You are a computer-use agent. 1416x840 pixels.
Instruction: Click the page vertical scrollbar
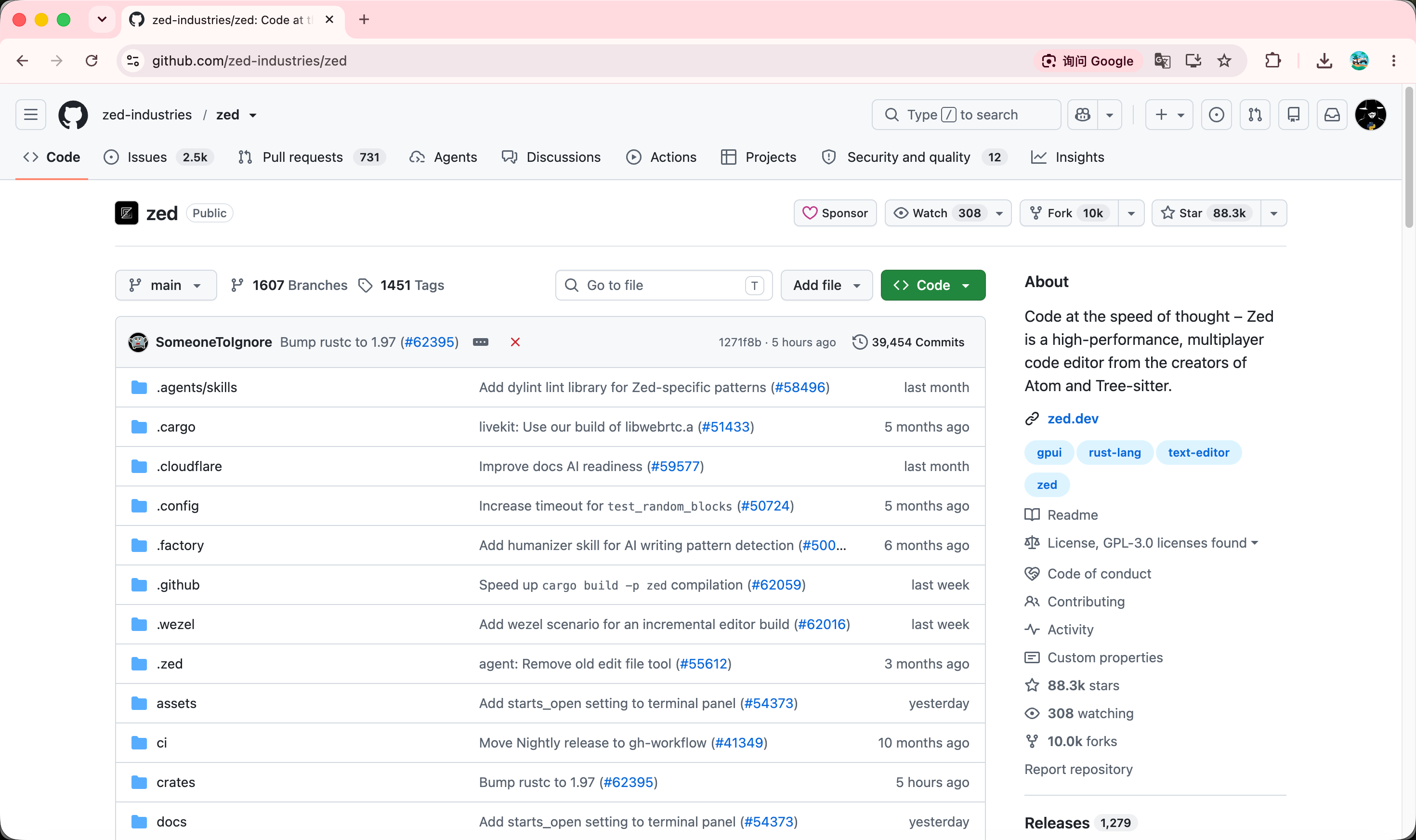pyautogui.click(x=1409, y=158)
